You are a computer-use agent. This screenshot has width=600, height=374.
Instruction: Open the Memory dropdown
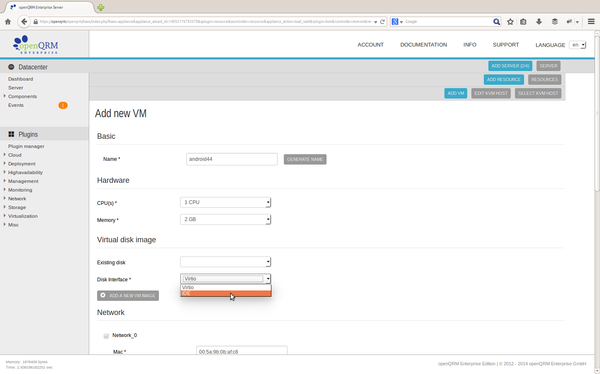pyautogui.click(x=225, y=219)
